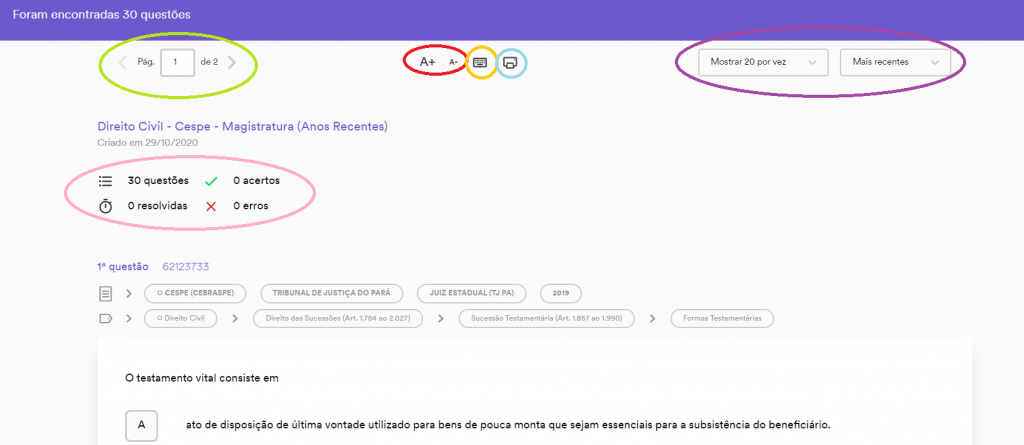1024x445 pixels.
Task: Click the option A answer text
Action: [508, 425]
